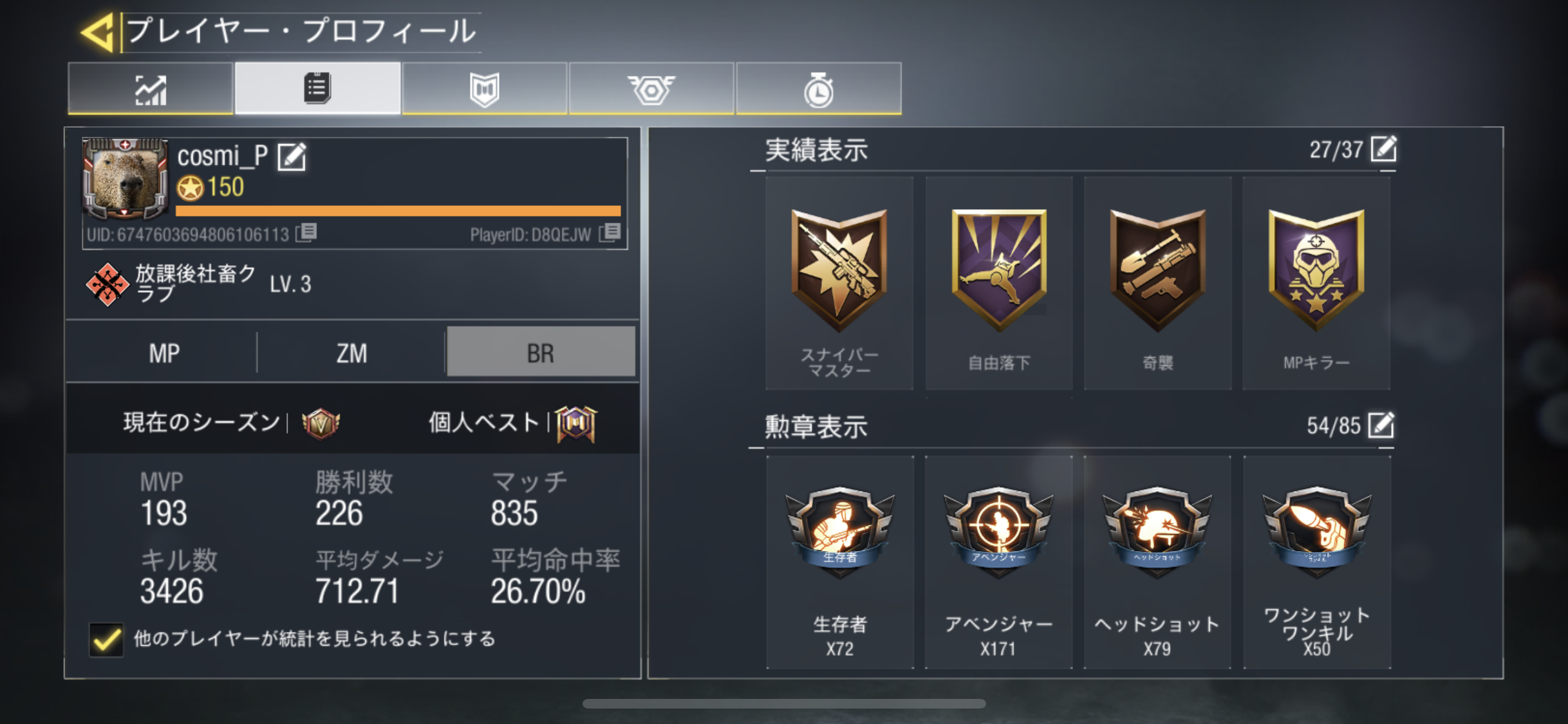Select the アベンジャー X171 medal
This screenshot has width=1568, height=724.
[x=998, y=562]
